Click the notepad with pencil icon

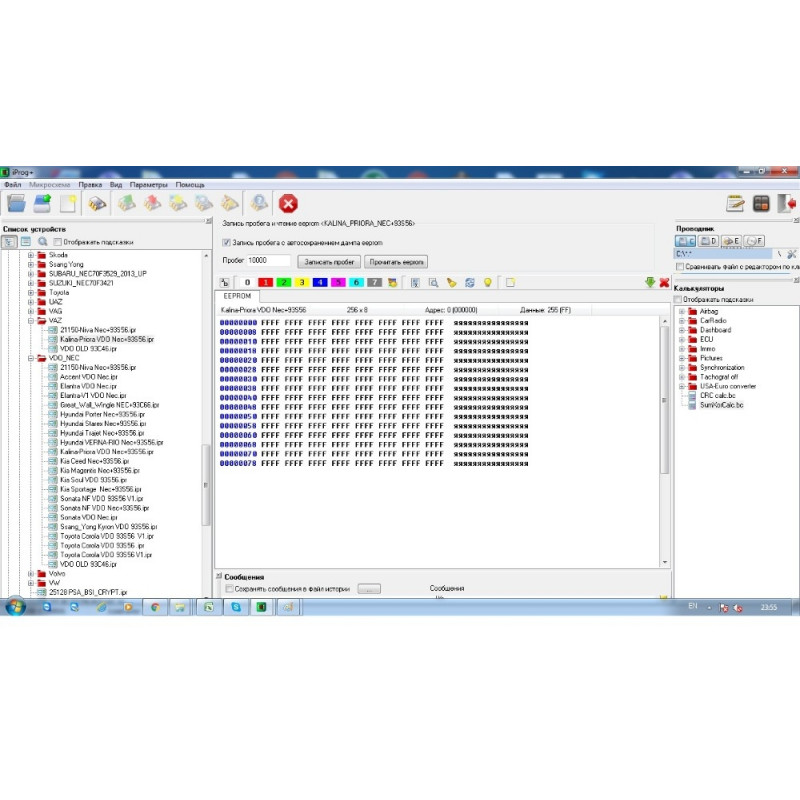click(736, 204)
